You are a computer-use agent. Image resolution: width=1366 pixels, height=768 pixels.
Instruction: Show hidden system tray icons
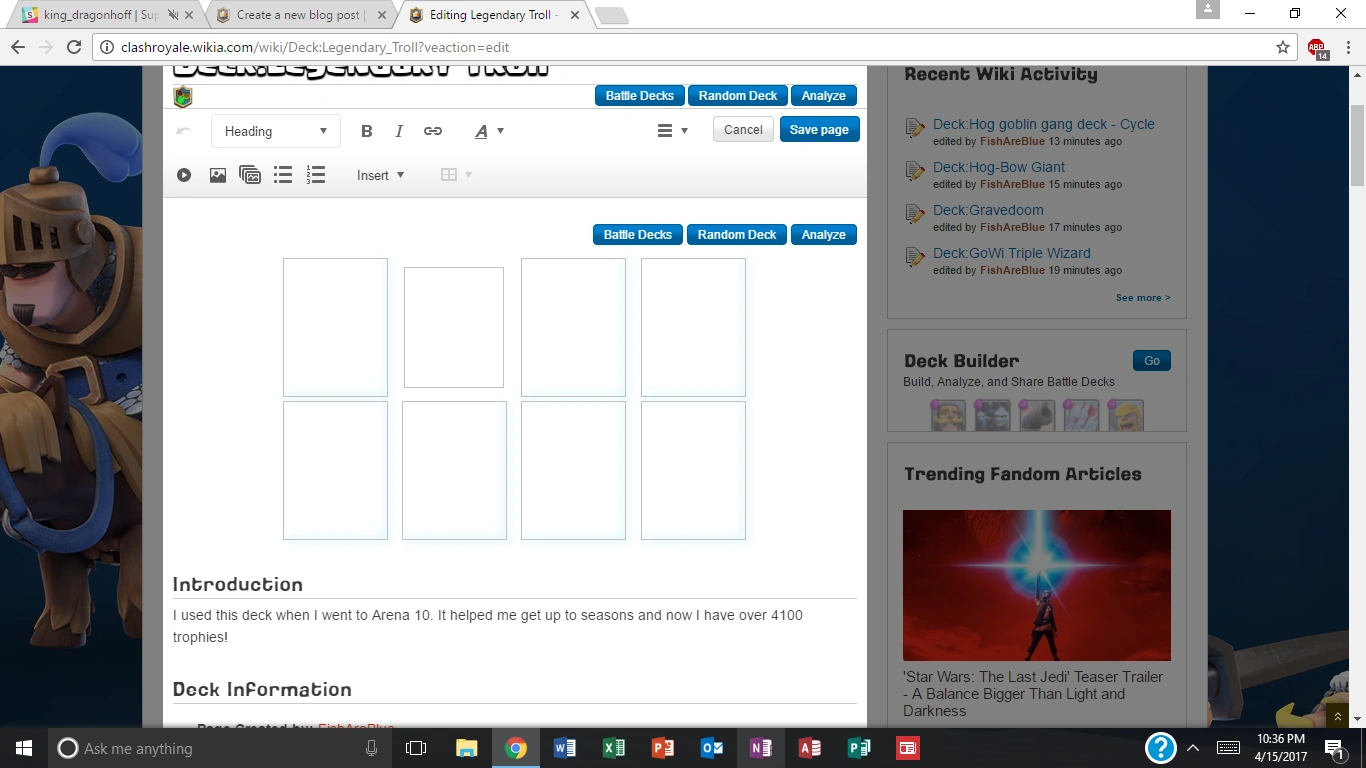1193,748
